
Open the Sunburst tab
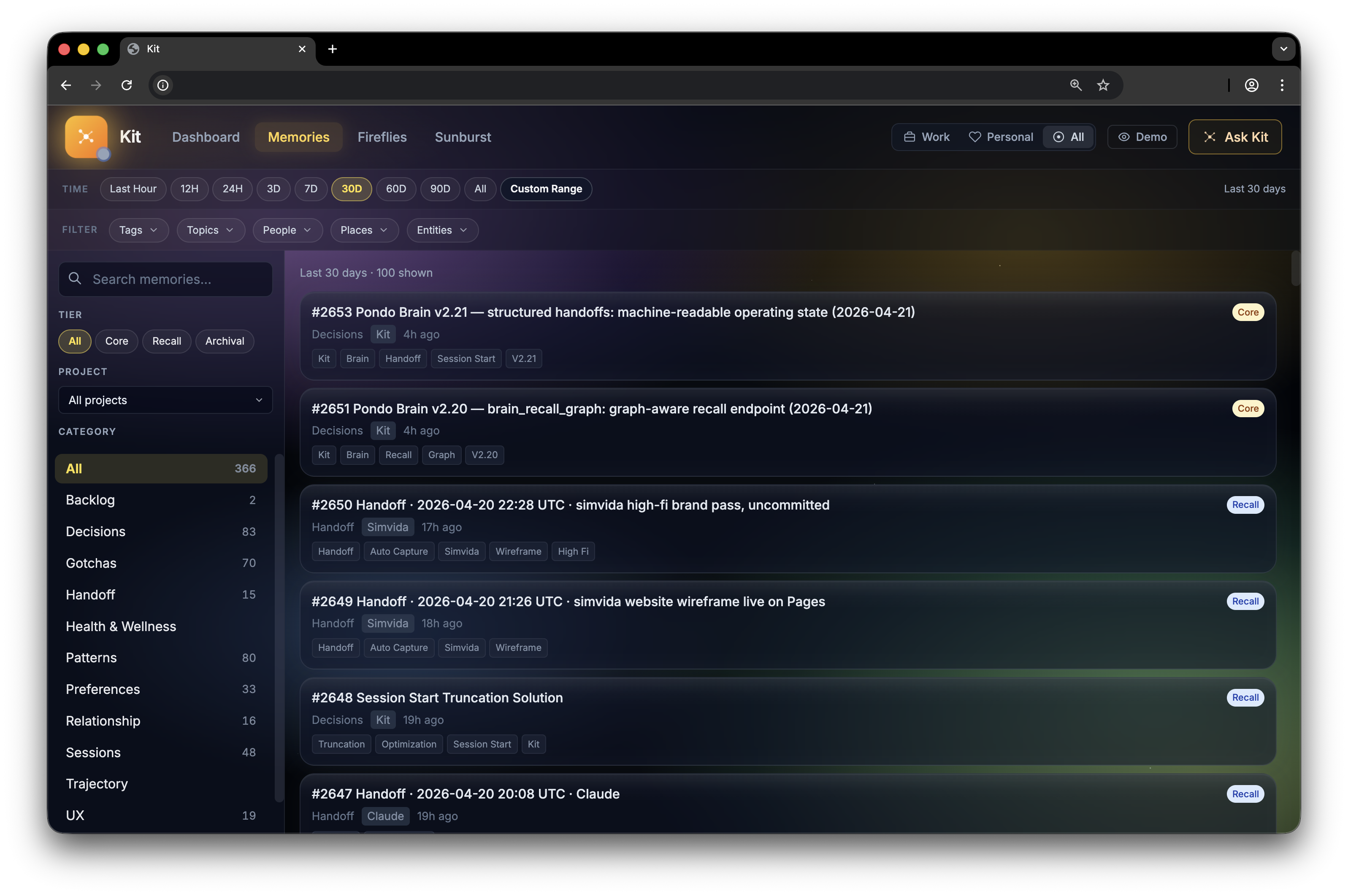[x=463, y=137]
